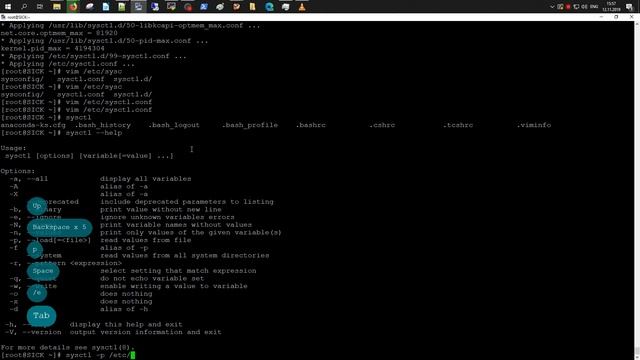
Task: Show hidden system tray icons chevron
Action: (x=552, y=7)
